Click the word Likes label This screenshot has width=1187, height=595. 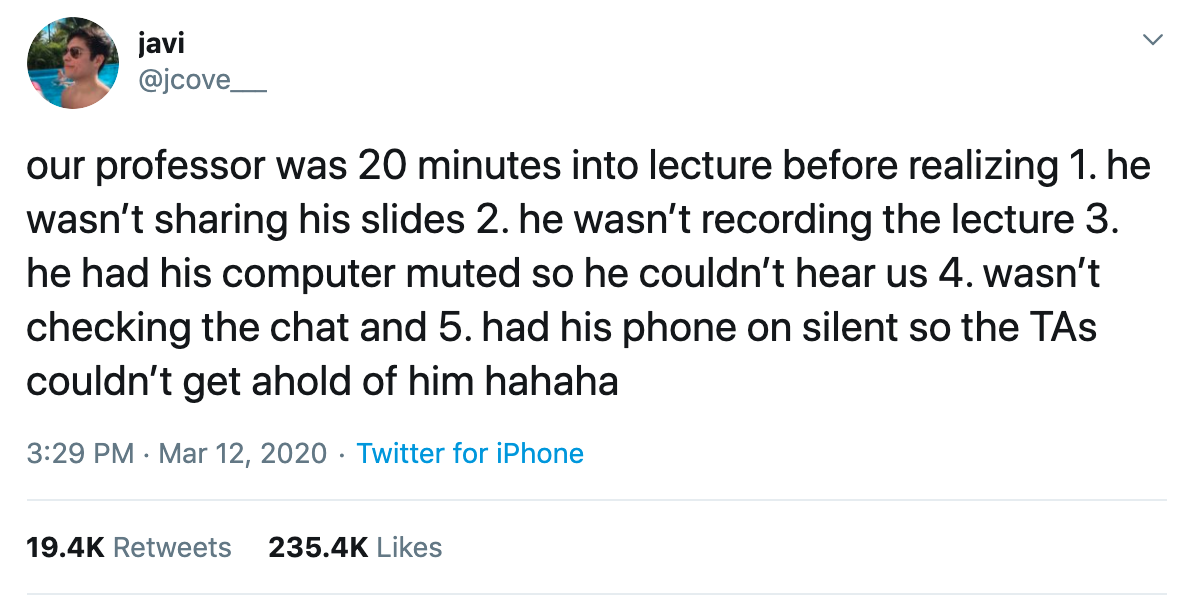click(410, 547)
